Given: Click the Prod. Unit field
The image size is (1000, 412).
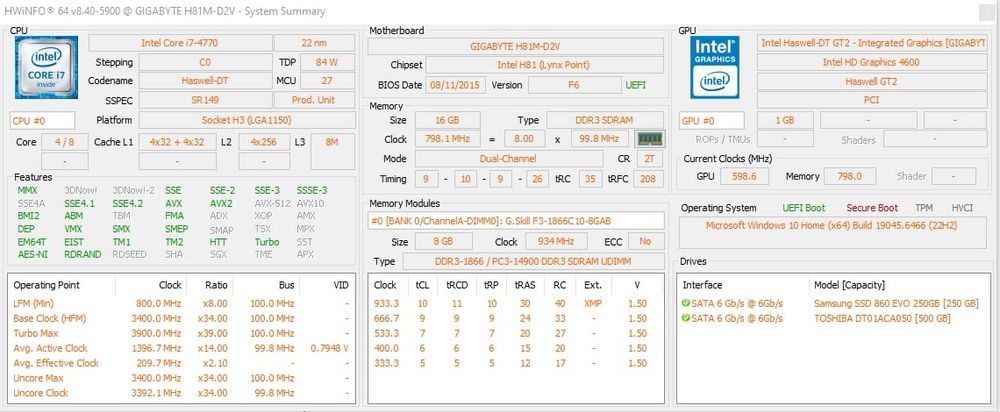Looking at the screenshot, I should point(314,100).
